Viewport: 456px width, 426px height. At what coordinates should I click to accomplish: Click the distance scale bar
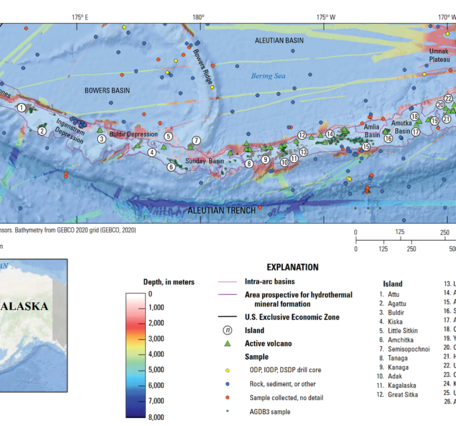tap(405, 240)
